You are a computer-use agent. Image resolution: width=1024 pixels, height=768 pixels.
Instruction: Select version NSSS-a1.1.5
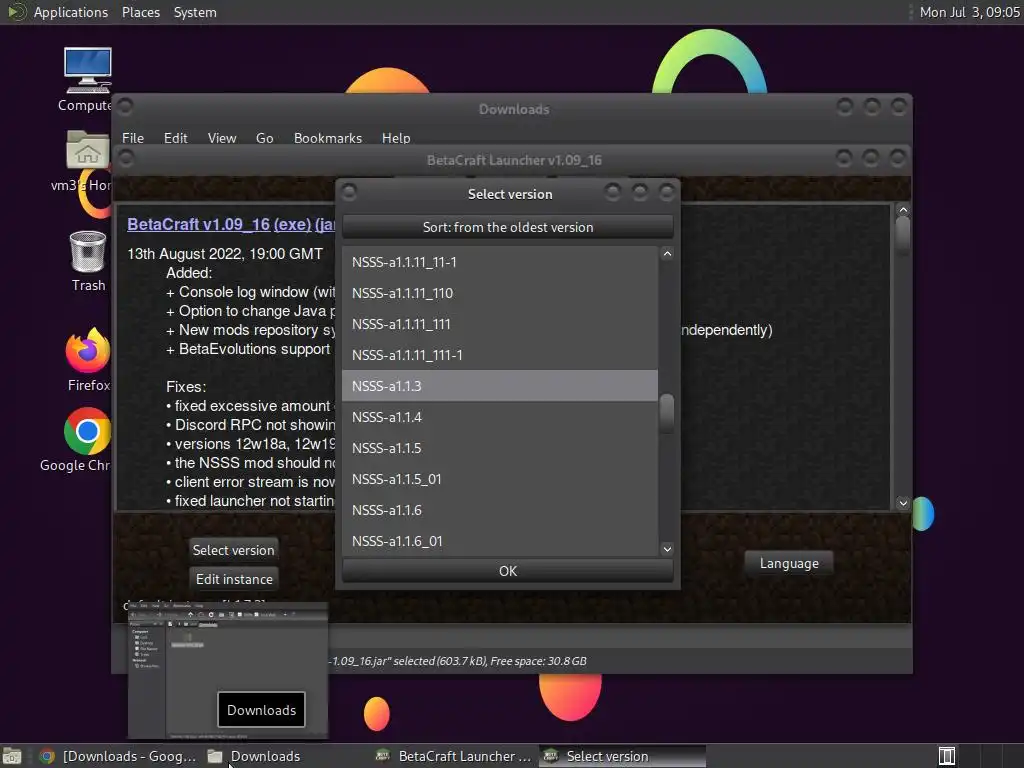[500, 448]
